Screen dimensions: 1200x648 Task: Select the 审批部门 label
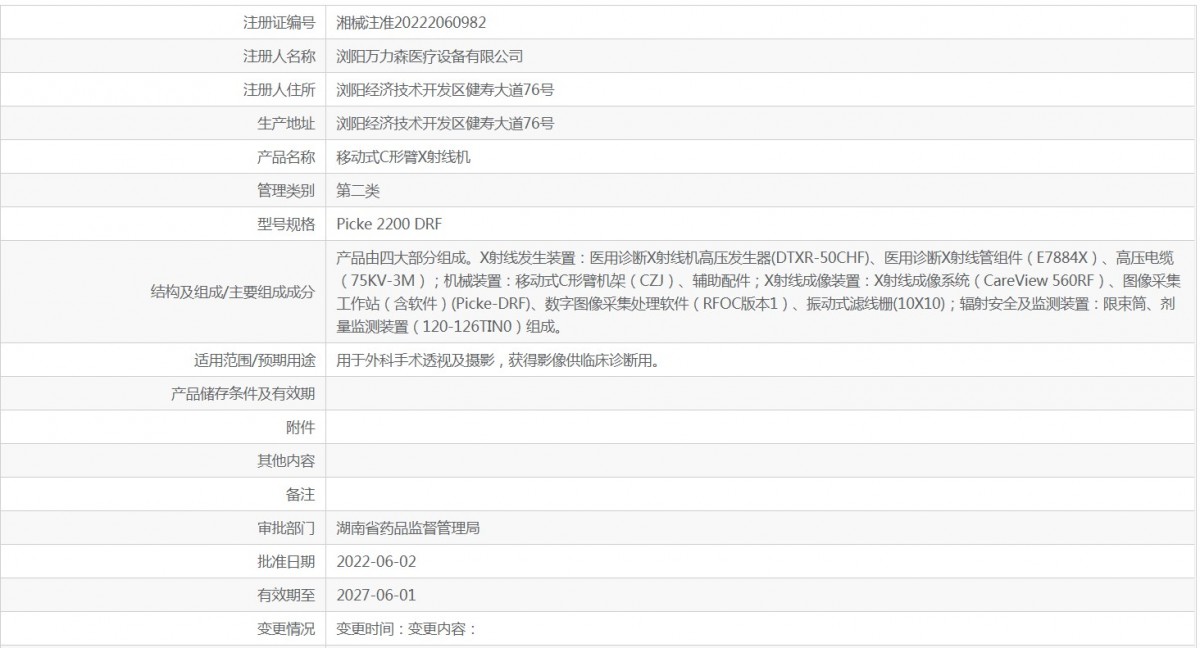tap(287, 528)
